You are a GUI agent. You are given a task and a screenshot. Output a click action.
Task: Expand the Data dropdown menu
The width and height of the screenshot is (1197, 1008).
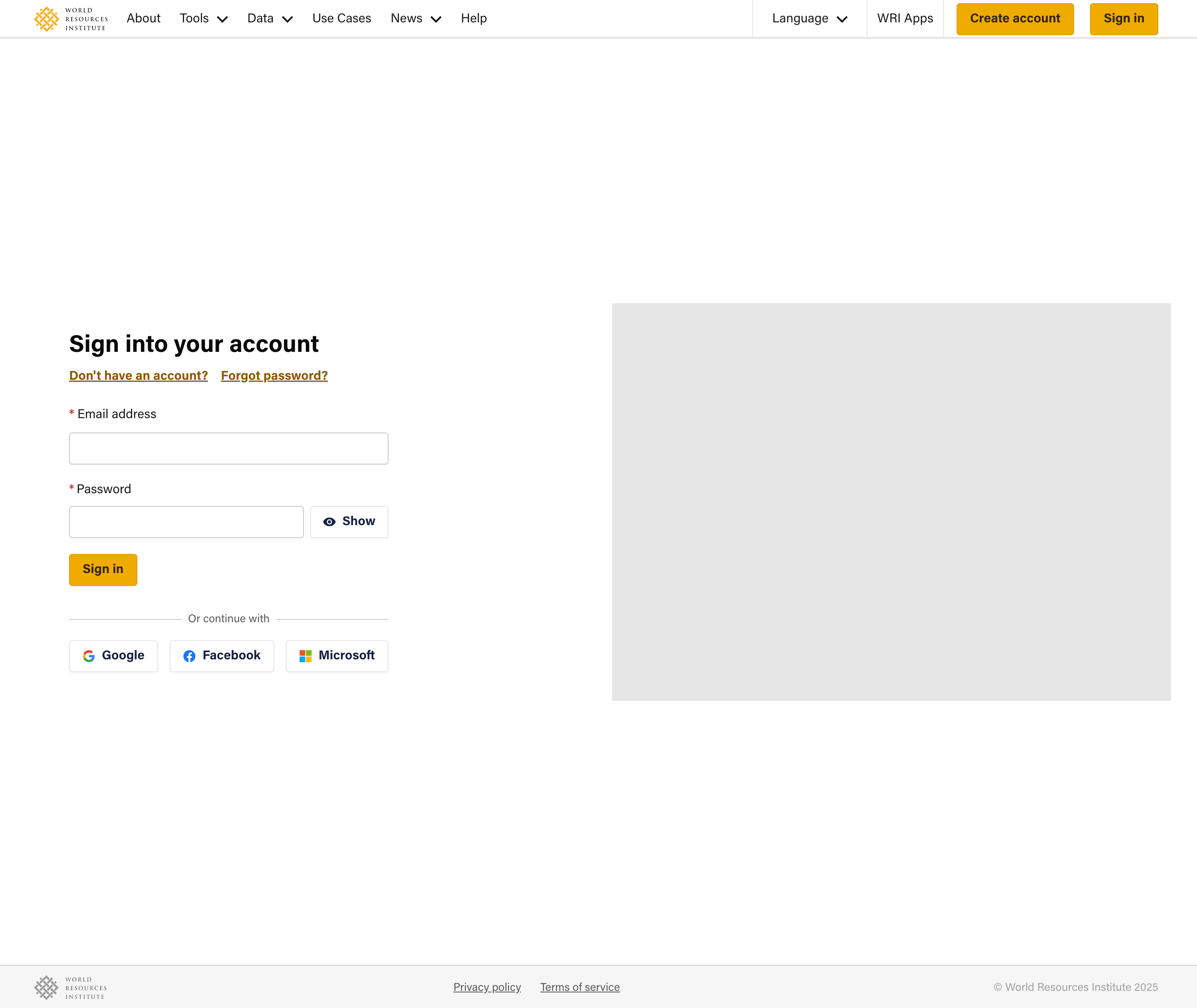point(270,19)
